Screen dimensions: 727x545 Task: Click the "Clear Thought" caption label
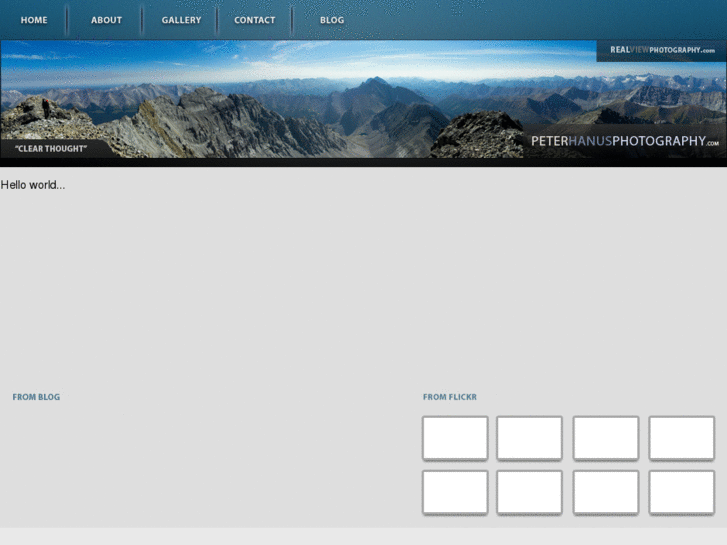[x=51, y=148]
